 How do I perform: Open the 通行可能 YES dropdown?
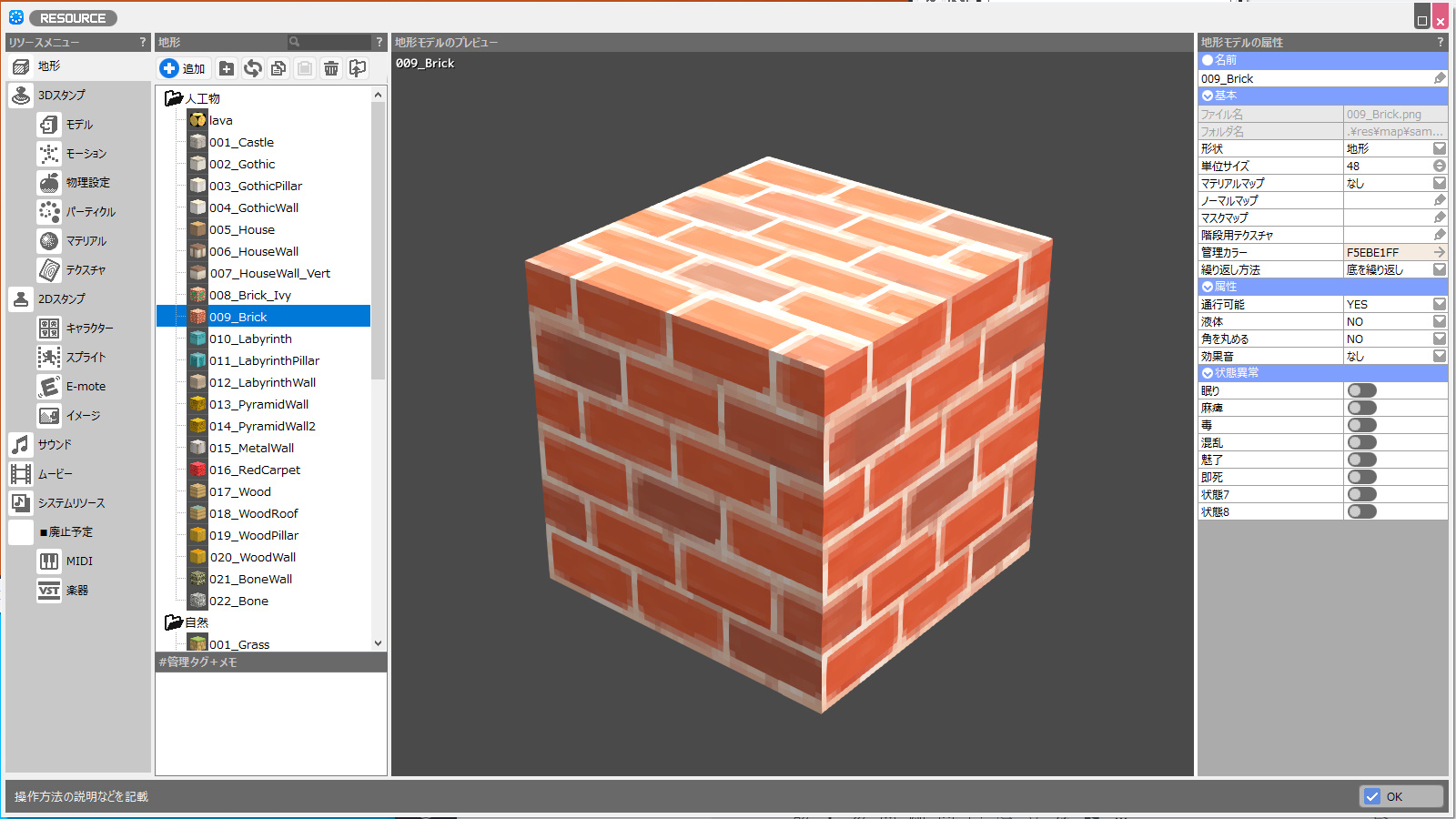click(1440, 304)
